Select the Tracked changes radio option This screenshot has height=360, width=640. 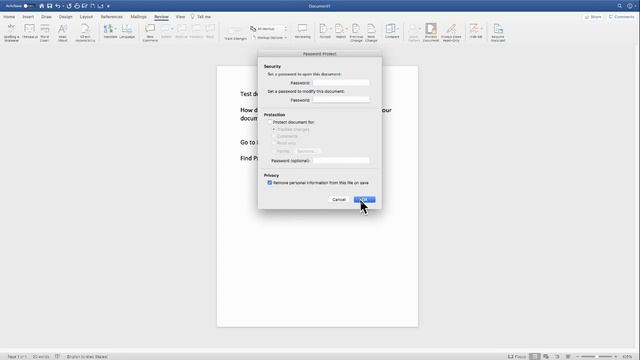click(274, 129)
